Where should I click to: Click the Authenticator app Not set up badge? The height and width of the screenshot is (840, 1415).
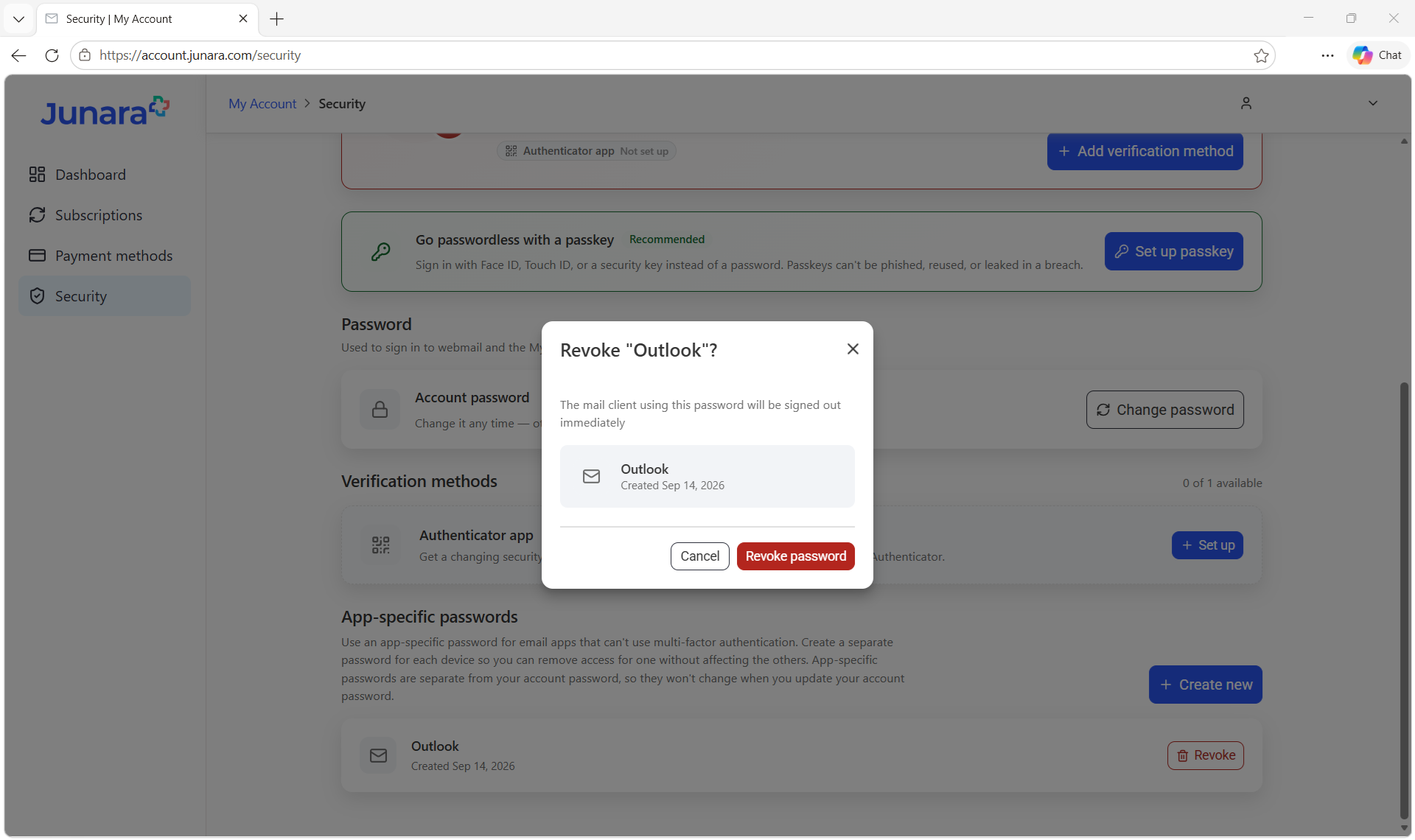pos(587,151)
